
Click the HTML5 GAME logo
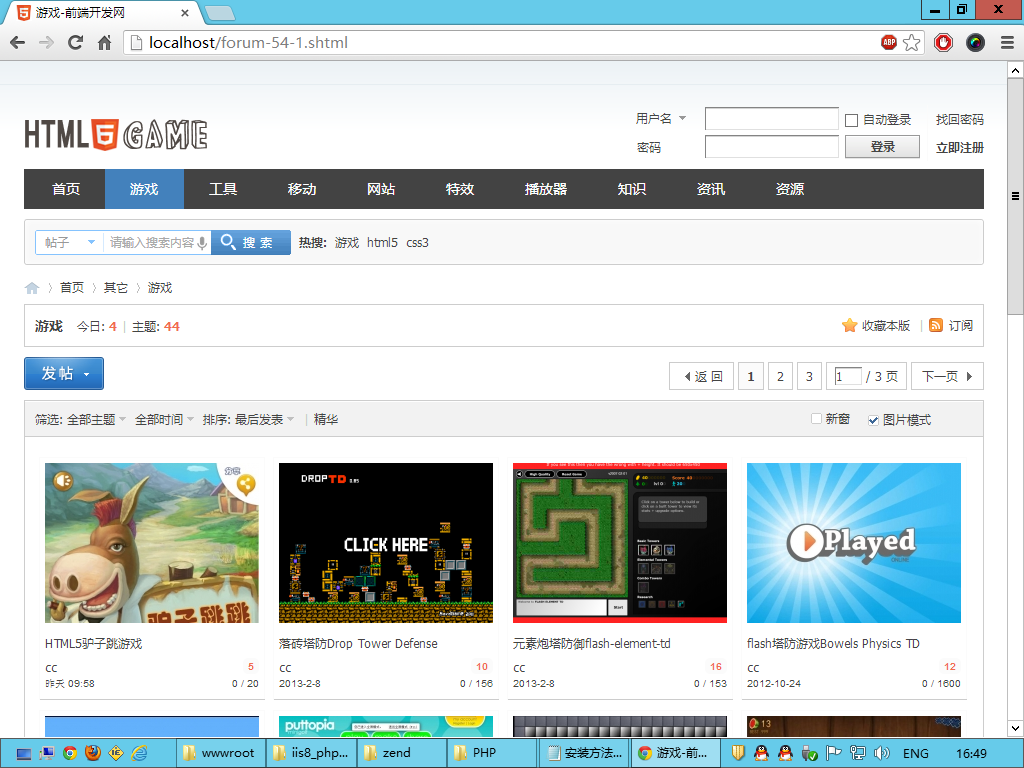[116, 135]
